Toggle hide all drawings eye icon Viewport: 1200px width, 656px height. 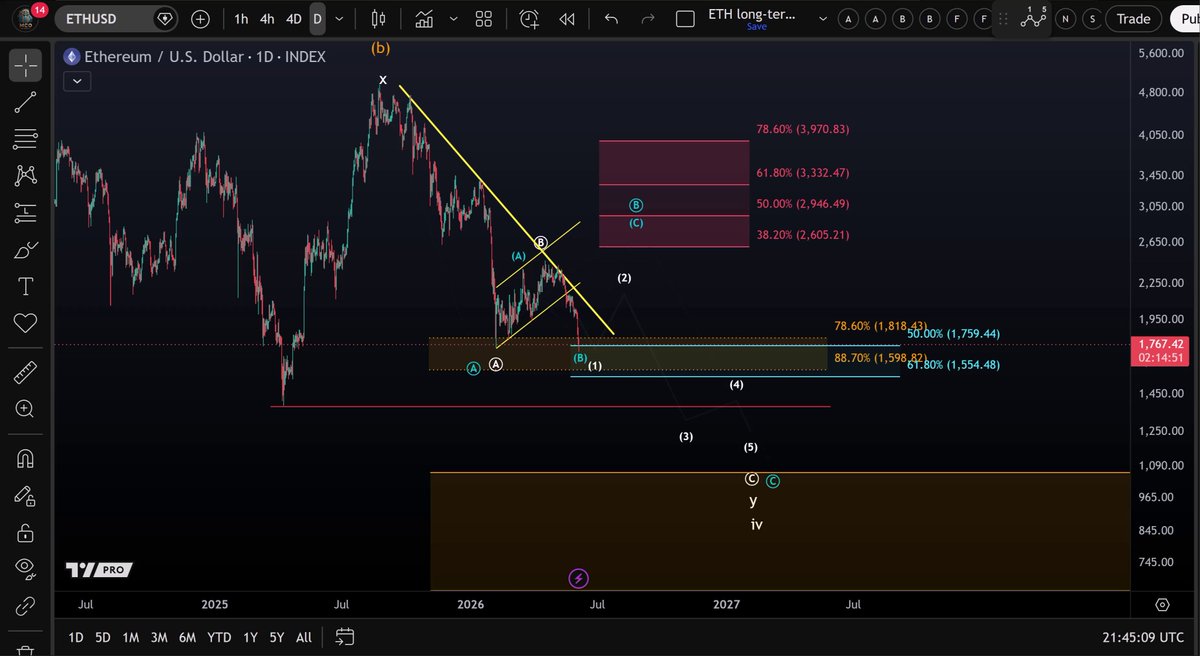point(26,567)
